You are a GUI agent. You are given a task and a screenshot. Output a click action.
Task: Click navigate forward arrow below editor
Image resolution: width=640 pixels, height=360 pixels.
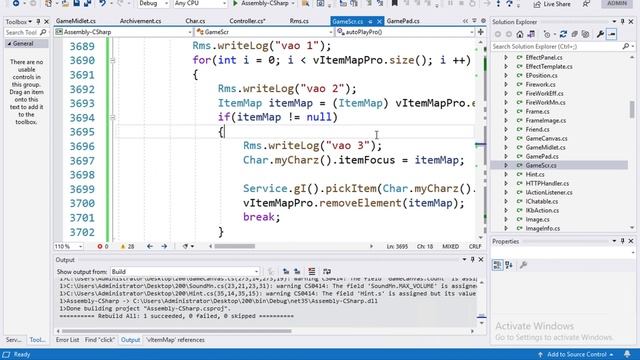click(164, 246)
